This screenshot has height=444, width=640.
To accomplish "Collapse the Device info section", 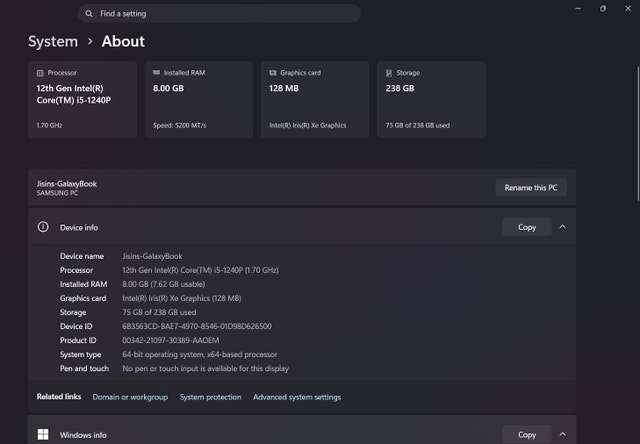I will pos(562,227).
